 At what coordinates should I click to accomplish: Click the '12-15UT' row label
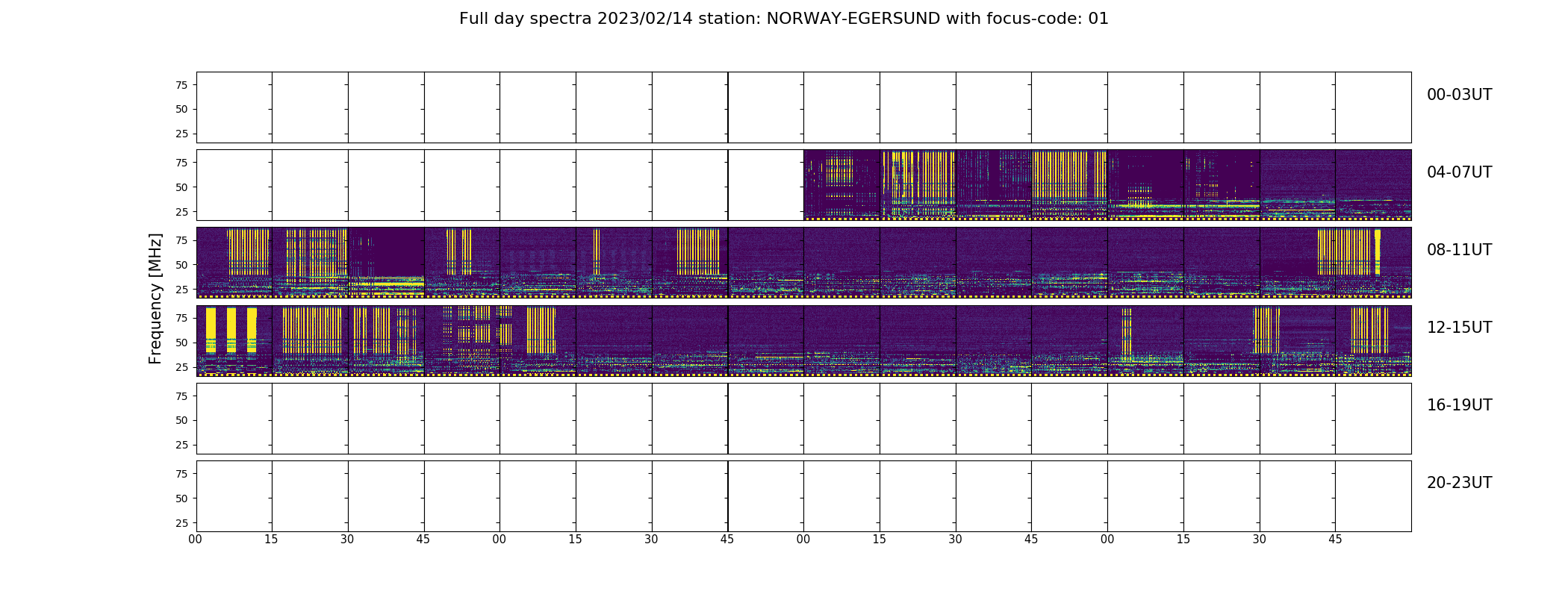[x=1459, y=328]
